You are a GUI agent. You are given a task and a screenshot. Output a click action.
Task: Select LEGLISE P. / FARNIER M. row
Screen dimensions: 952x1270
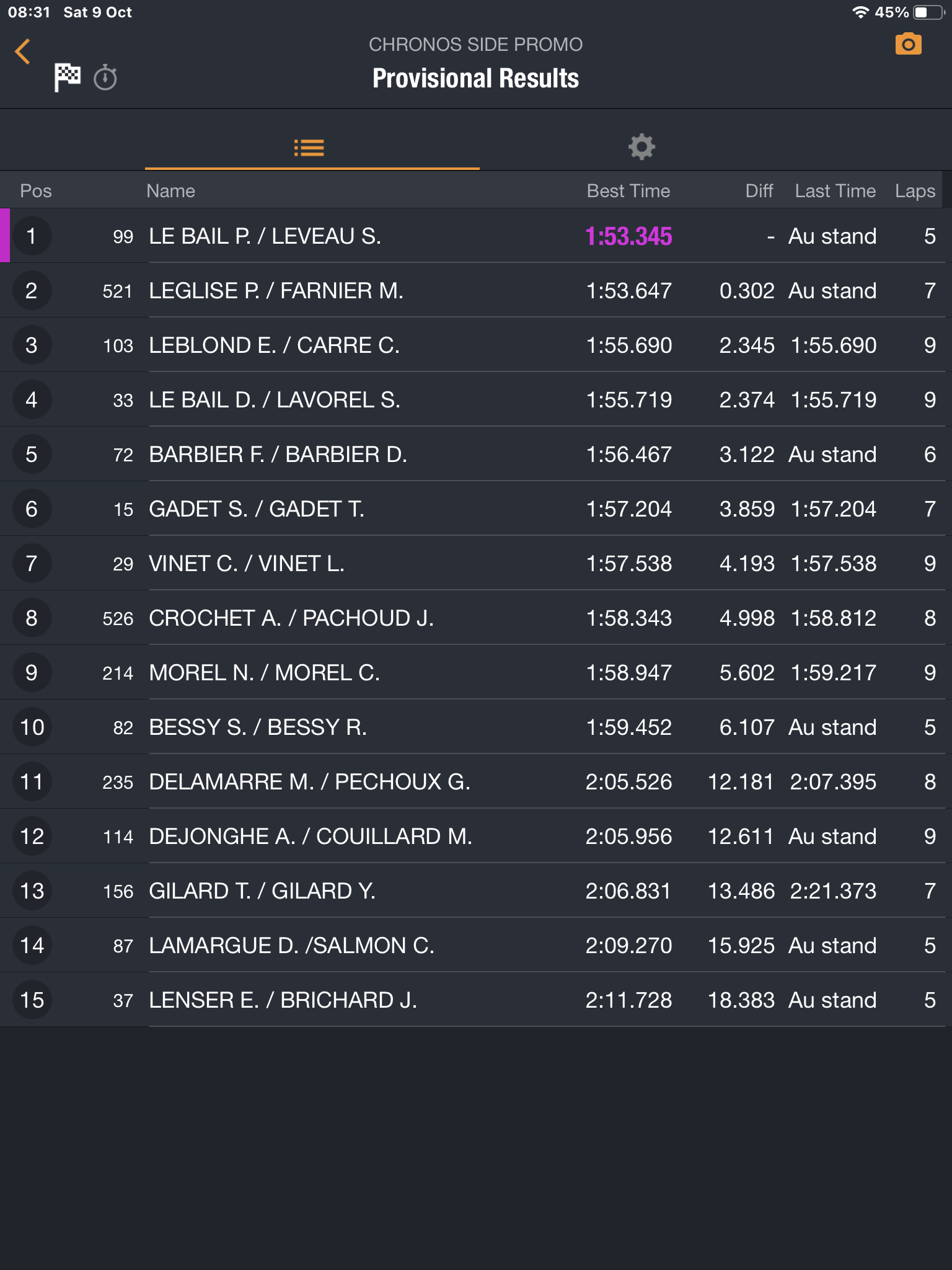point(276,291)
